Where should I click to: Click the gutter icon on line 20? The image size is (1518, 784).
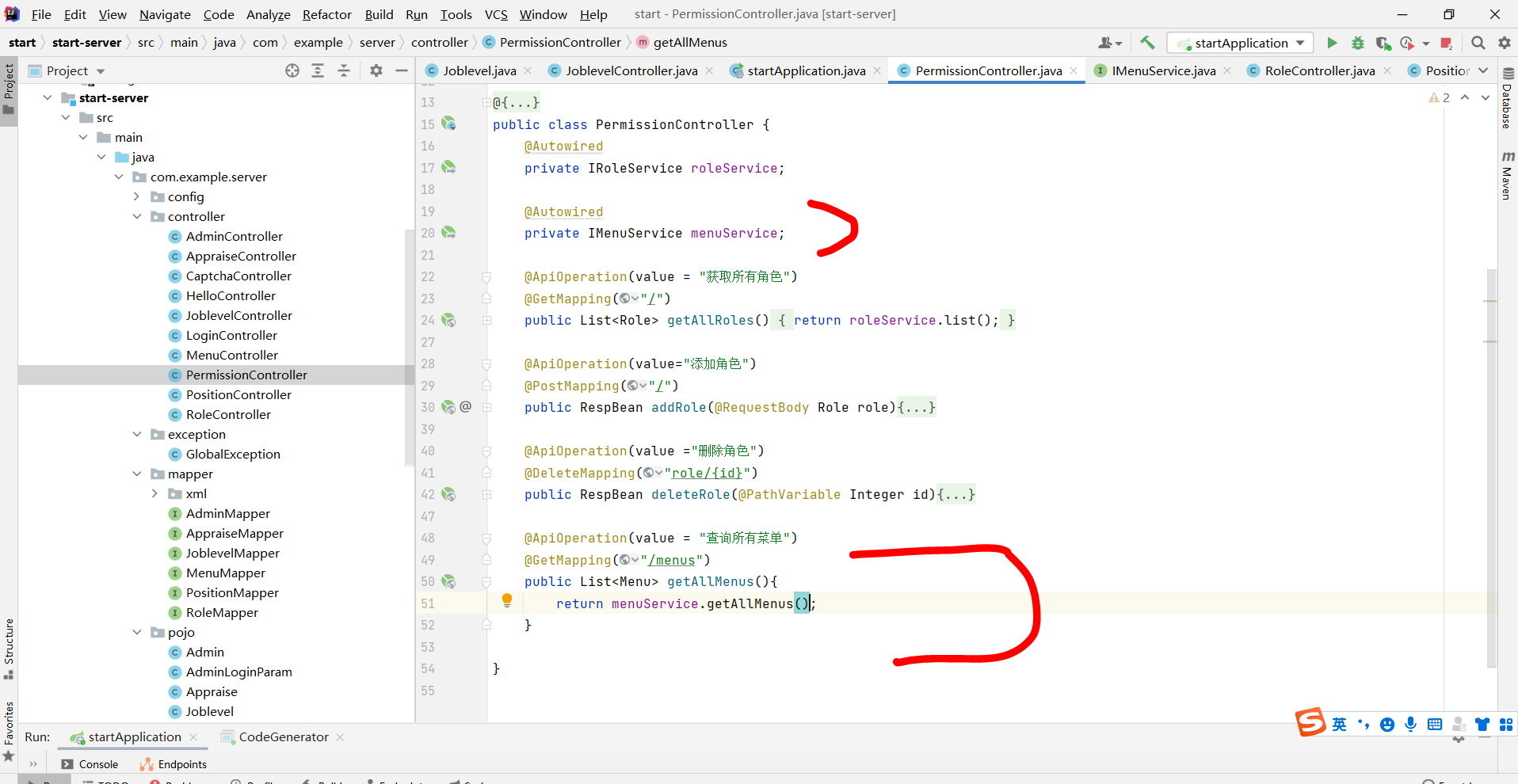tap(448, 233)
